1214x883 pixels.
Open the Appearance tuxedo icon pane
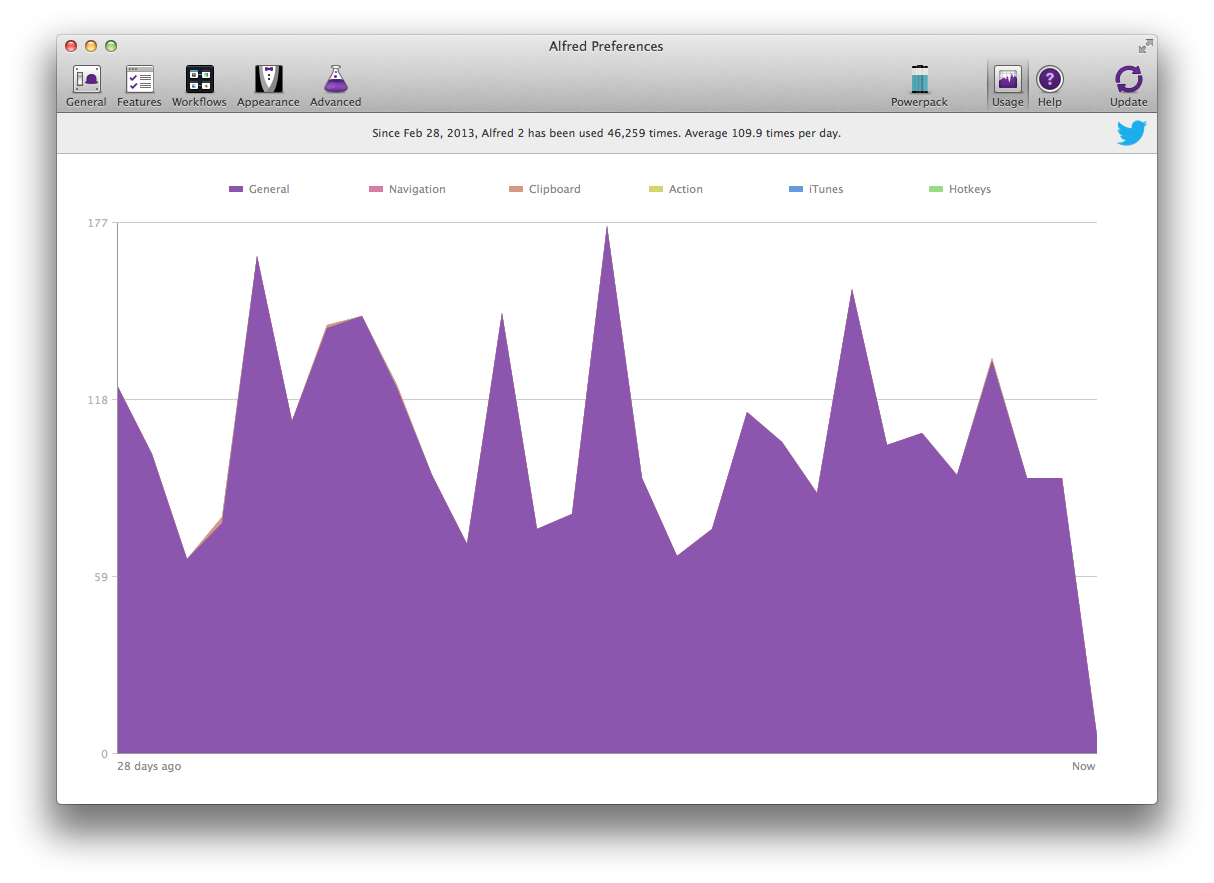pos(268,86)
